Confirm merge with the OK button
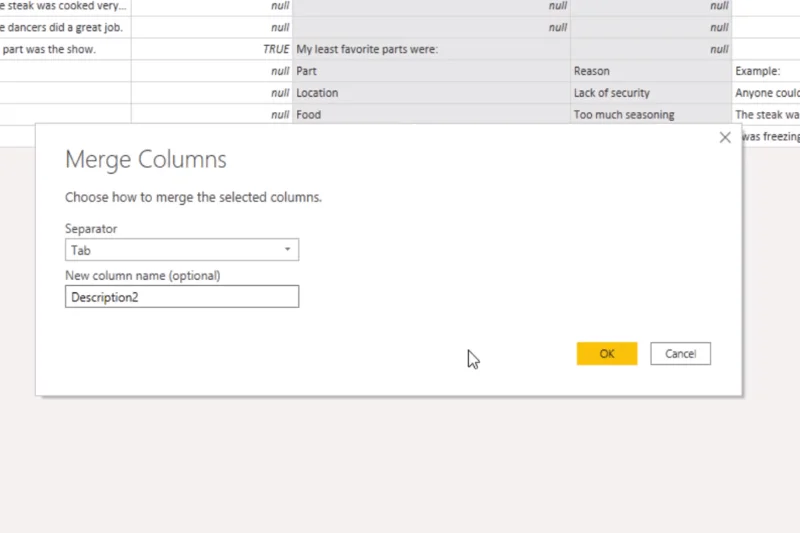800x533 pixels. pyautogui.click(x=607, y=353)
